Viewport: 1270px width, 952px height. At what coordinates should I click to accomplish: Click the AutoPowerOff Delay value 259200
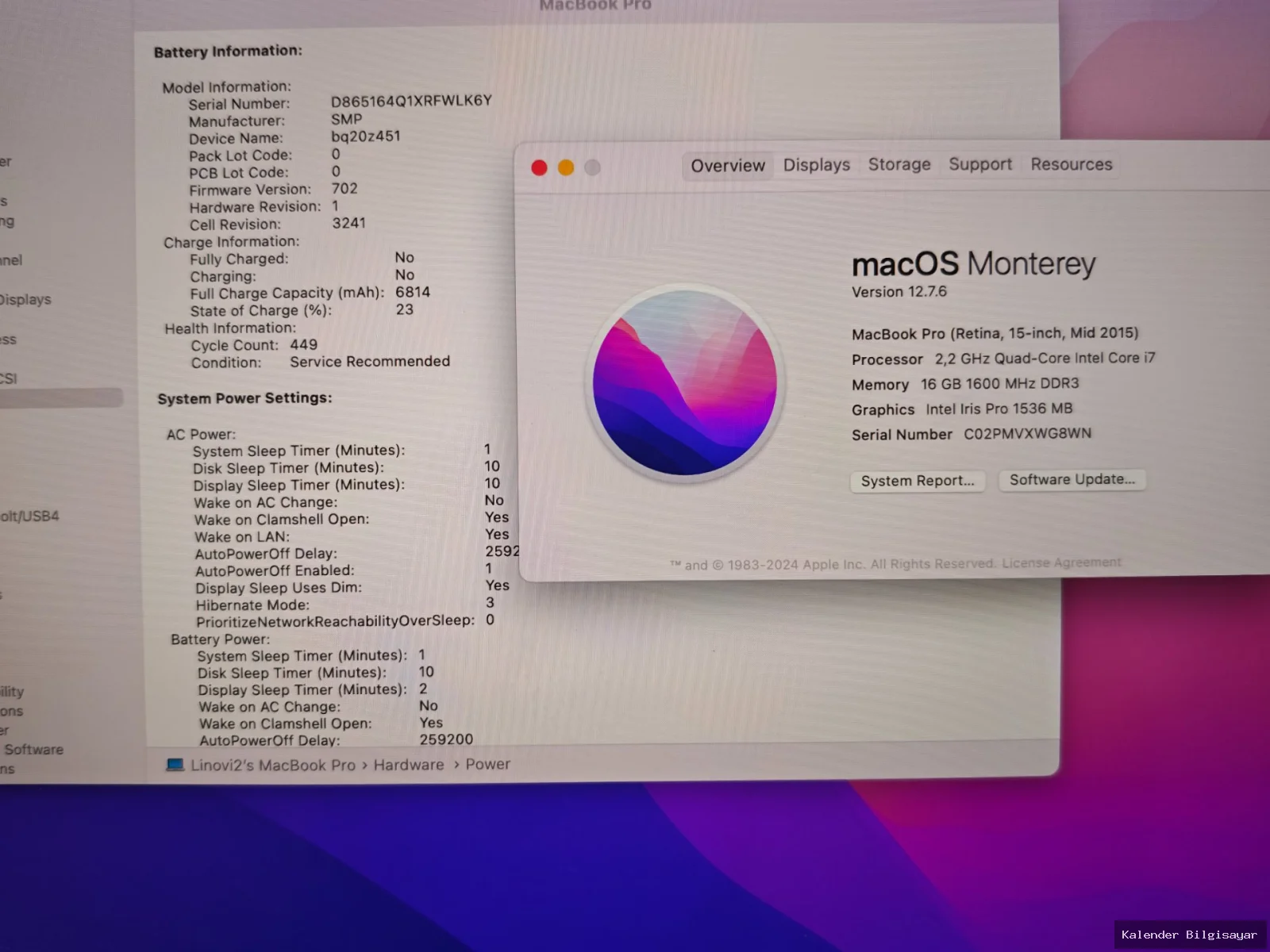click(x=446, y=739)
